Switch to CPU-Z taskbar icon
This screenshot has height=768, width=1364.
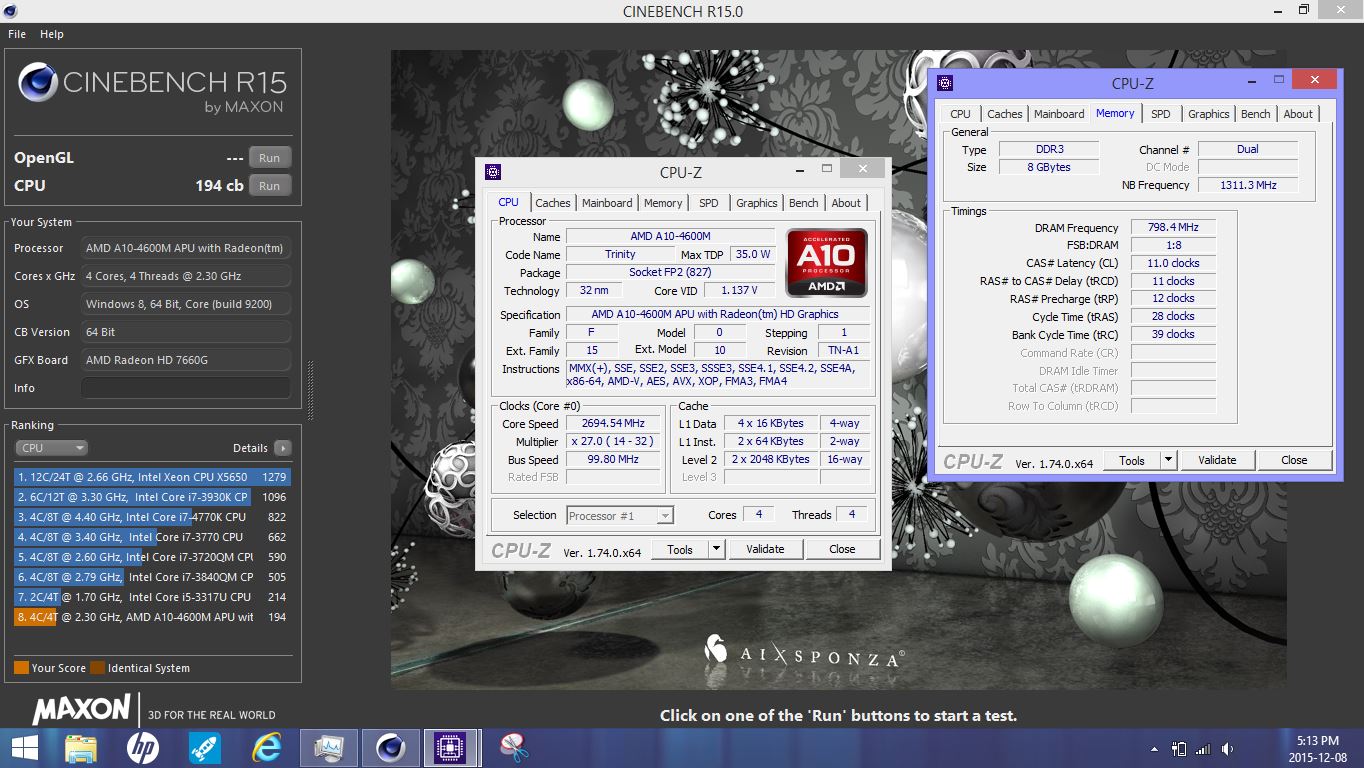pos(451,747)
